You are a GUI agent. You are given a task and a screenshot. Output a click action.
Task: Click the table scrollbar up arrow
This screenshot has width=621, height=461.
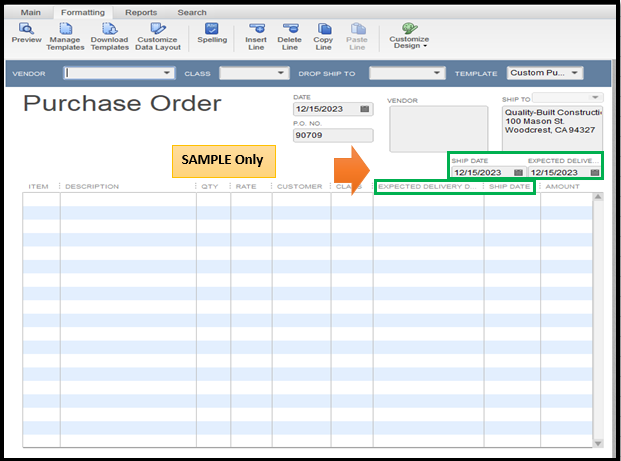(598, 197)
